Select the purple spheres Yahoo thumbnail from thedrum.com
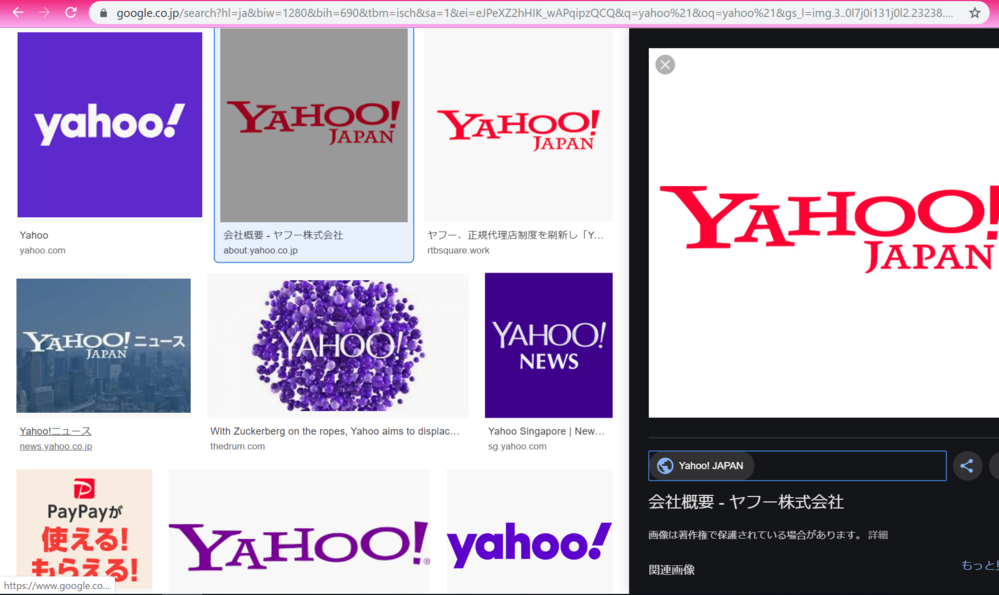Viewport: 999px width, 595px height. pos(337,345)
